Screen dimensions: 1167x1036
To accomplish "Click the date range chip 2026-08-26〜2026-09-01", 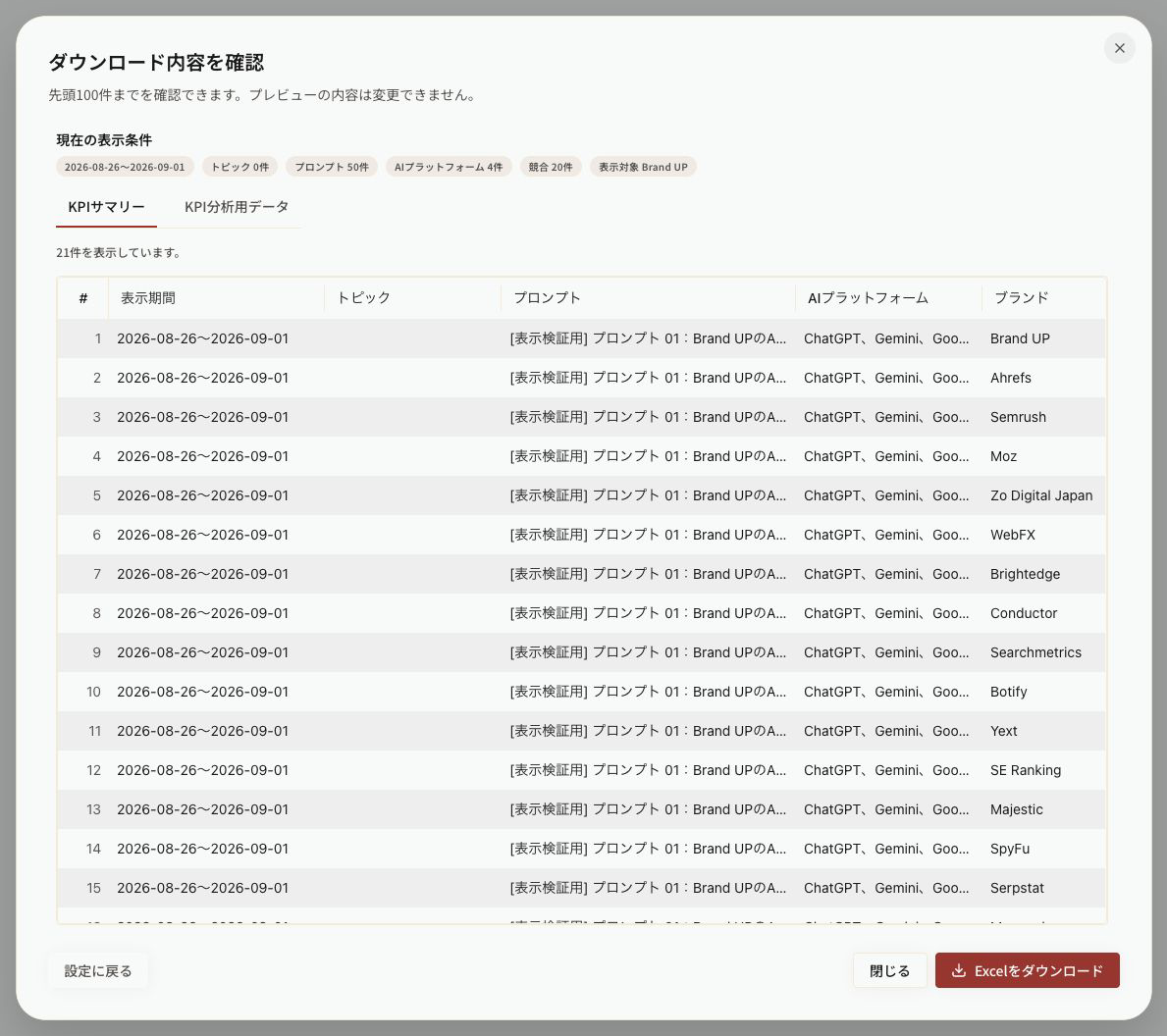I will (125, 167).
